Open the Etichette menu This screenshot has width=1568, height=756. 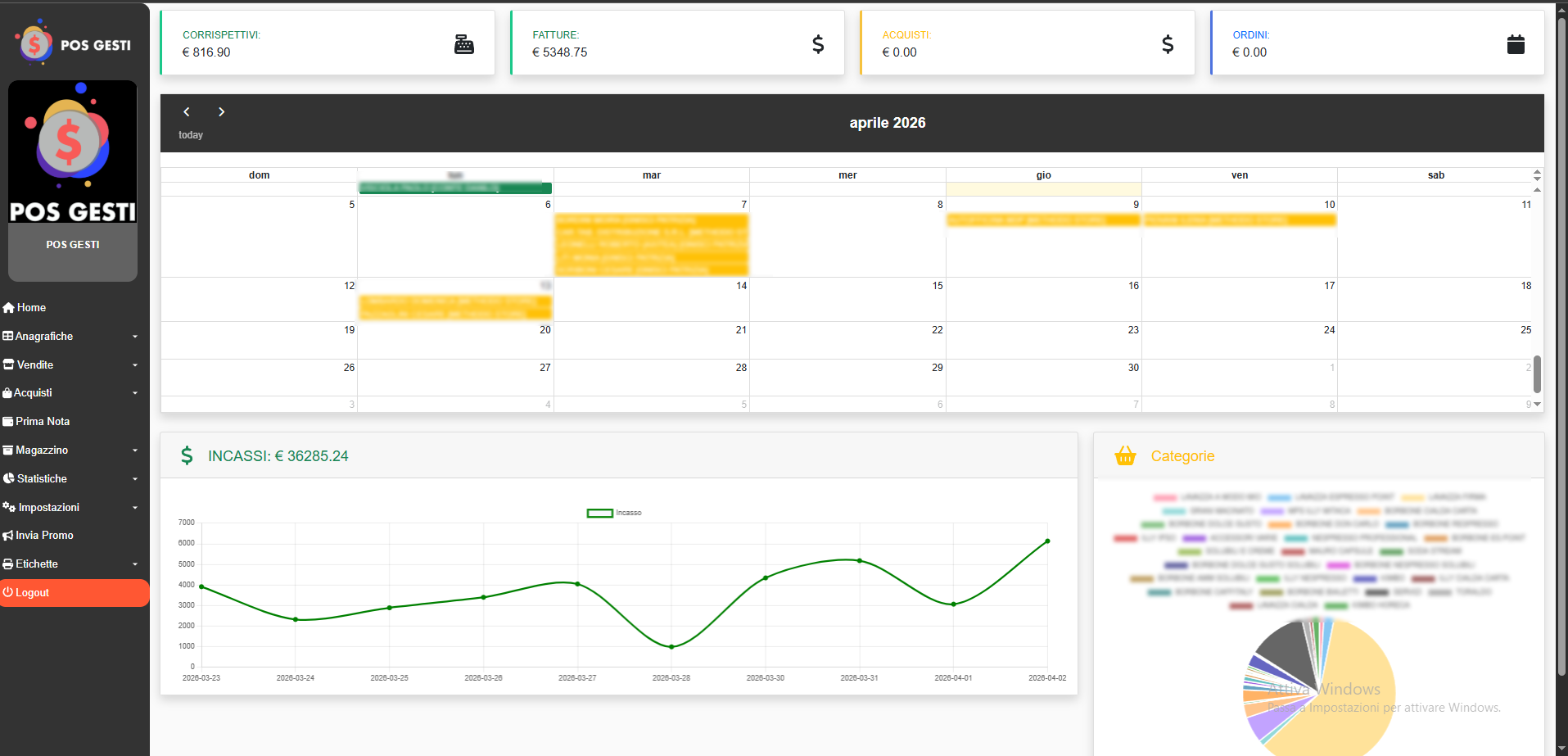click(x=75, y=564)
